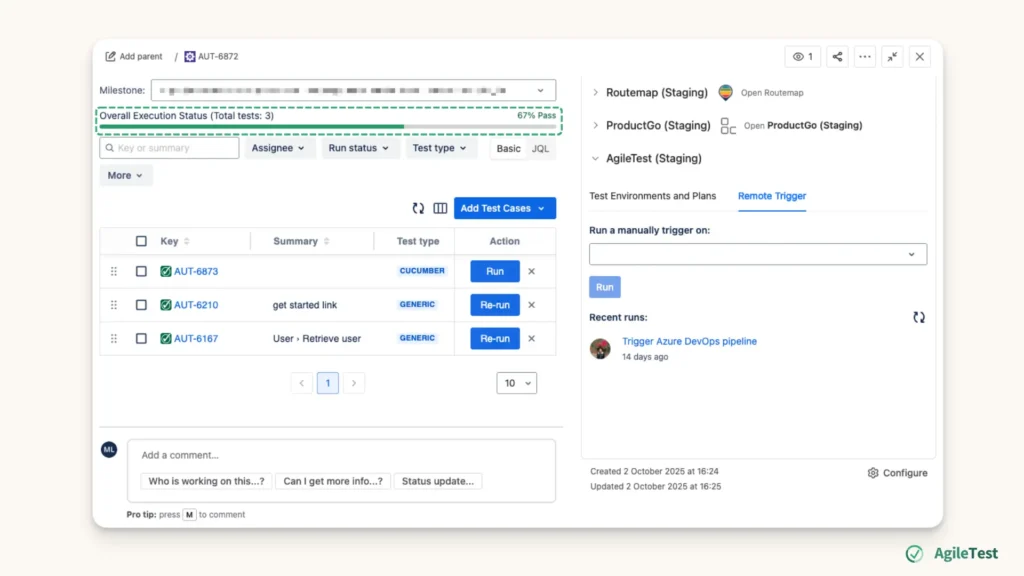The image size is (1024, 576).
Task: Open the column settings icon
Action: pos(440,208)
